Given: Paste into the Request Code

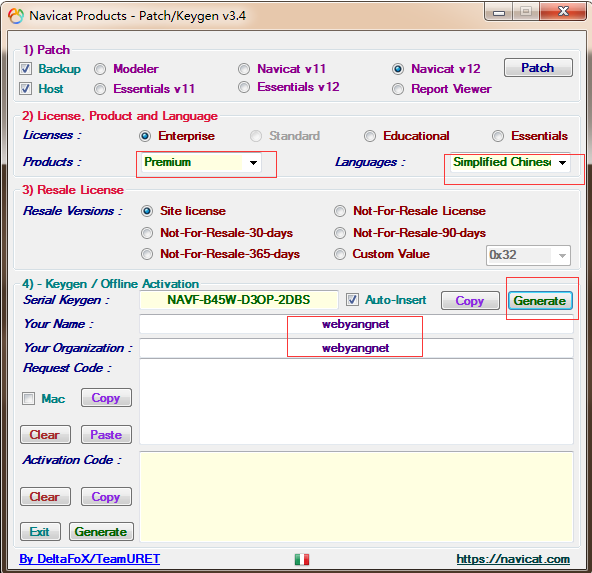Looking at the screenshot, I should tap(106, 435).
